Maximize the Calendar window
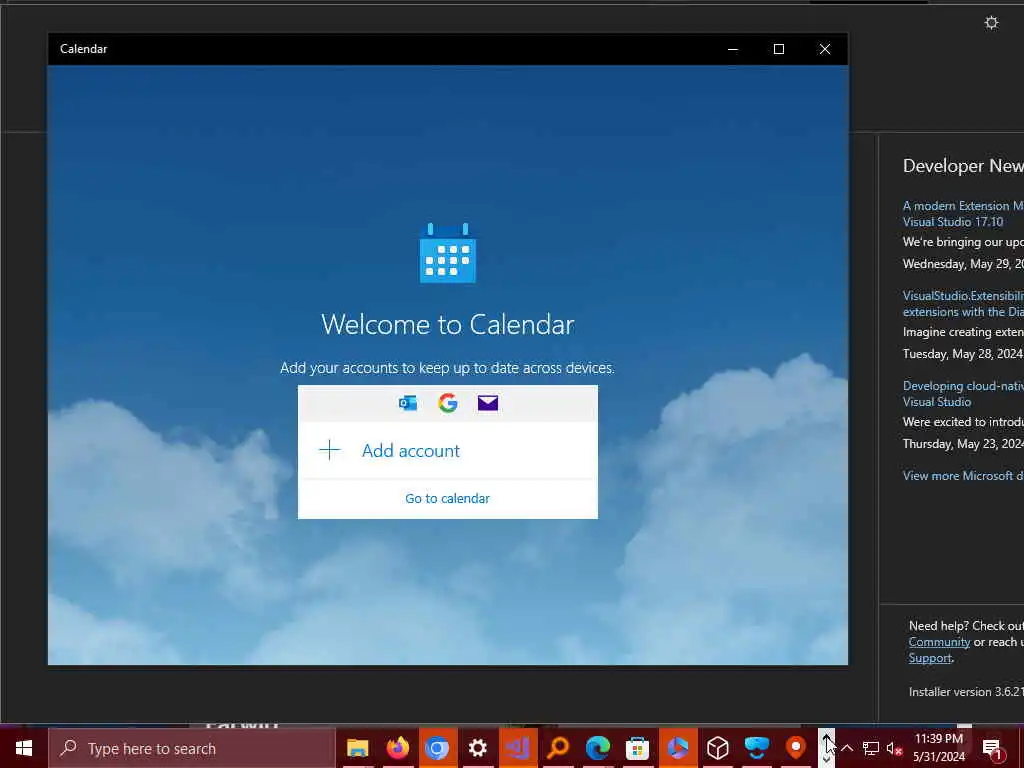 click(778, 49)
